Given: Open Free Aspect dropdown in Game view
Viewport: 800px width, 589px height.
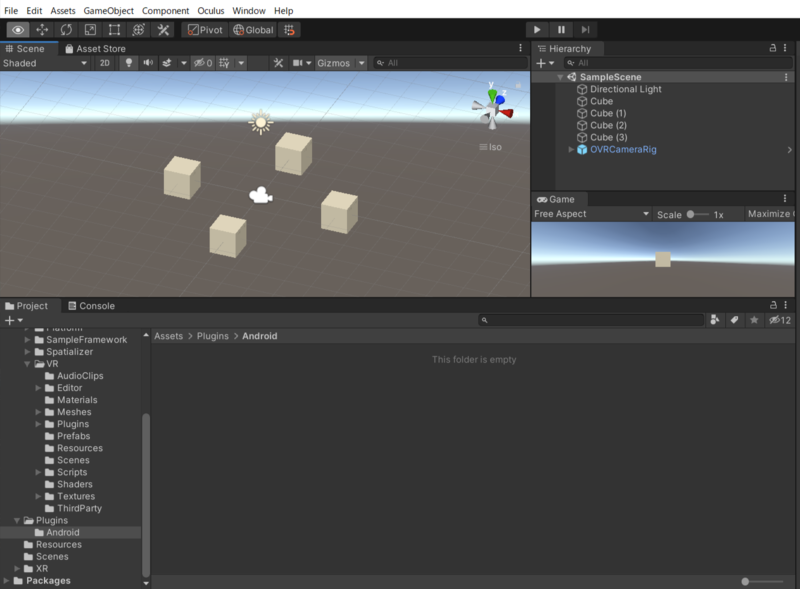Looking at the screenshot, I should [x=591, y=214].
